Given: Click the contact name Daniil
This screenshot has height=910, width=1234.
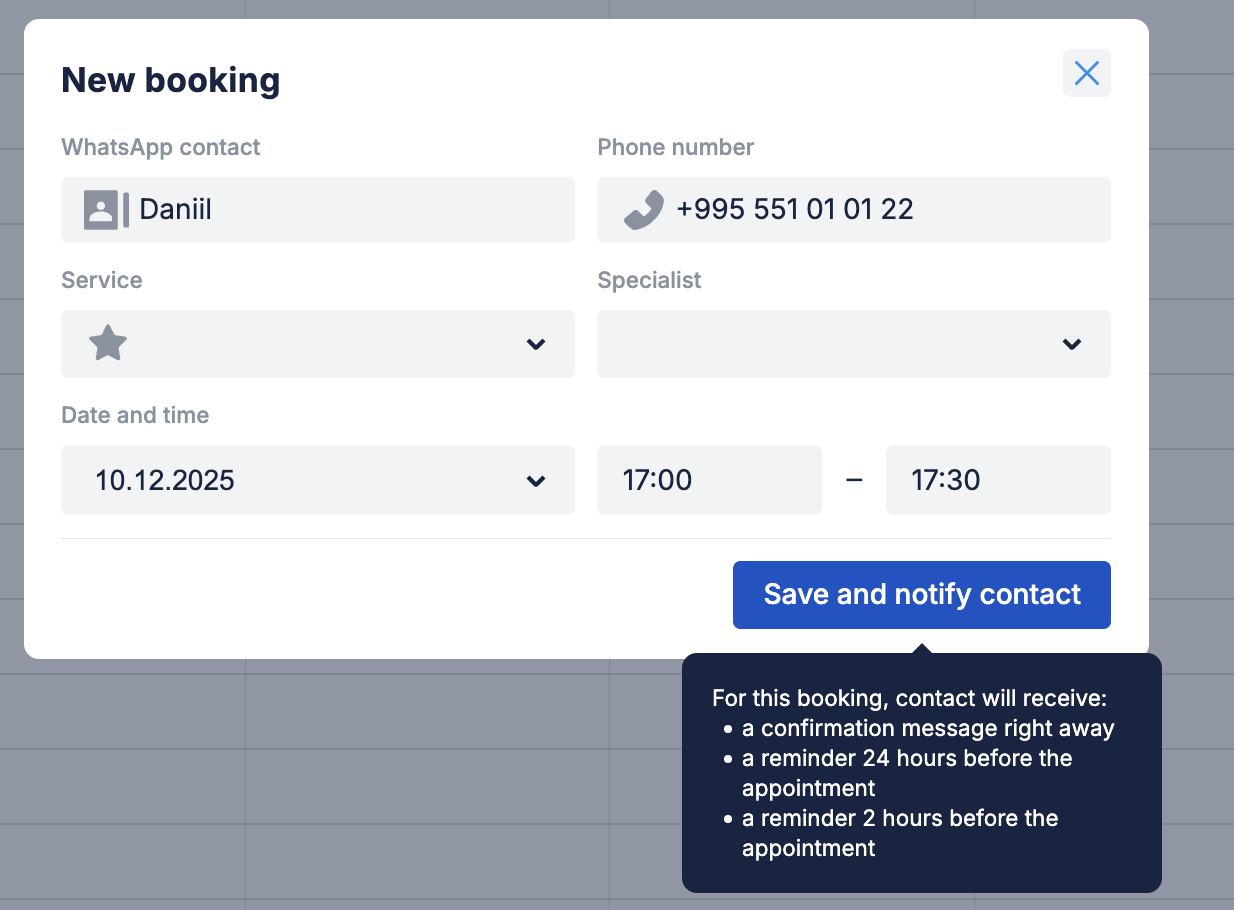Looking at the screenshot, I should coord(175,210).
